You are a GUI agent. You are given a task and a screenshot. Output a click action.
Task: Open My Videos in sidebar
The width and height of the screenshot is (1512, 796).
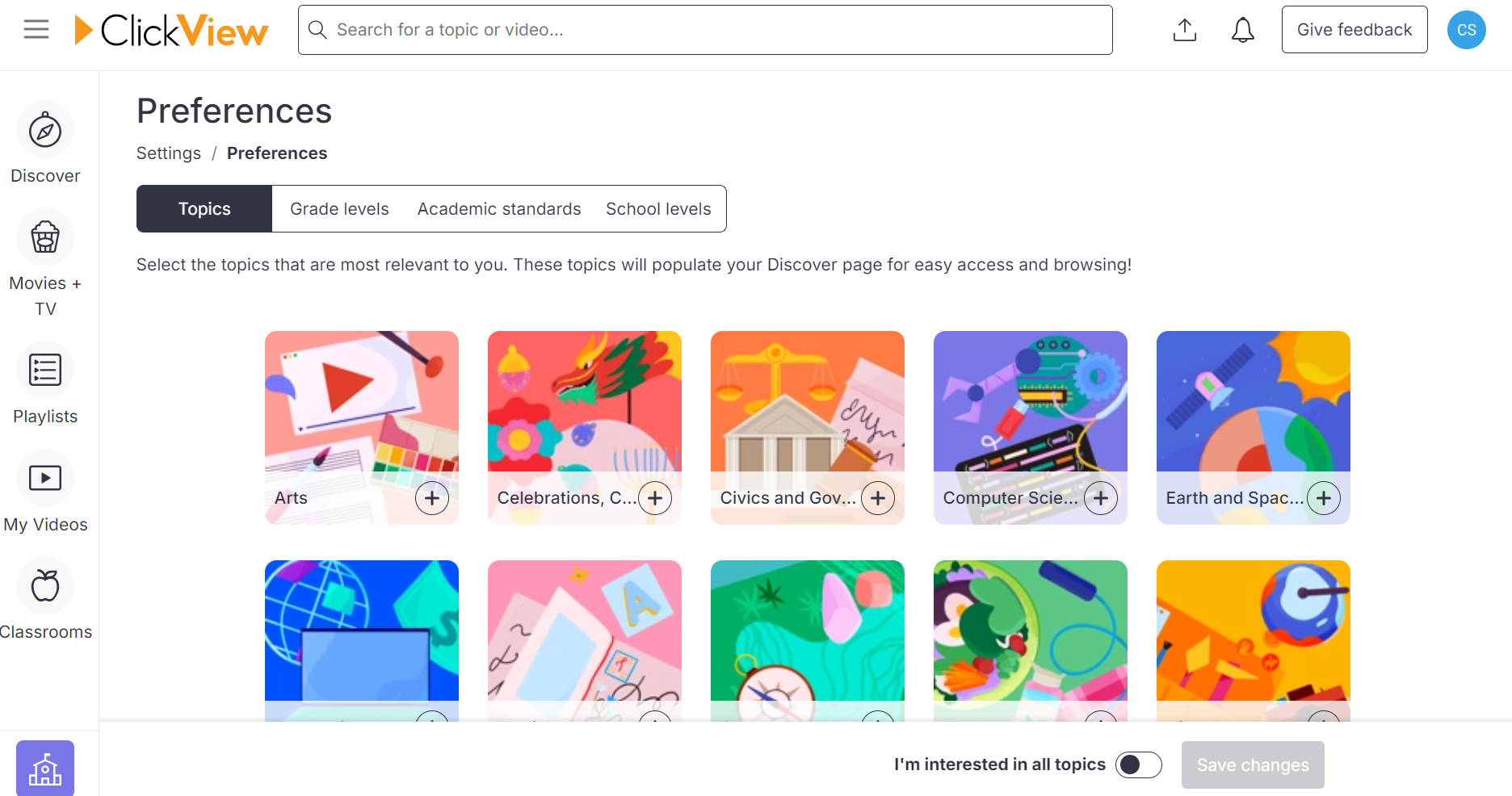tap(45, 478)
